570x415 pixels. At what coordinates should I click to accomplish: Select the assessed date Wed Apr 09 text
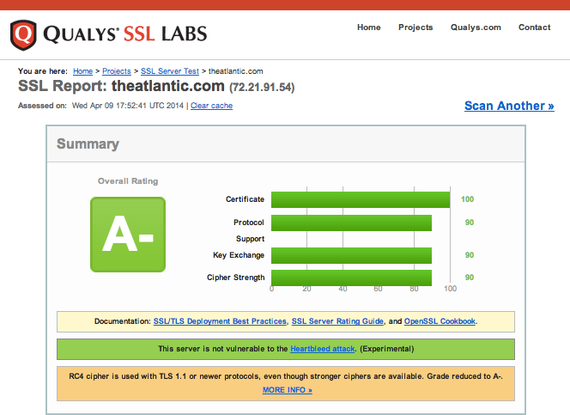128,106
